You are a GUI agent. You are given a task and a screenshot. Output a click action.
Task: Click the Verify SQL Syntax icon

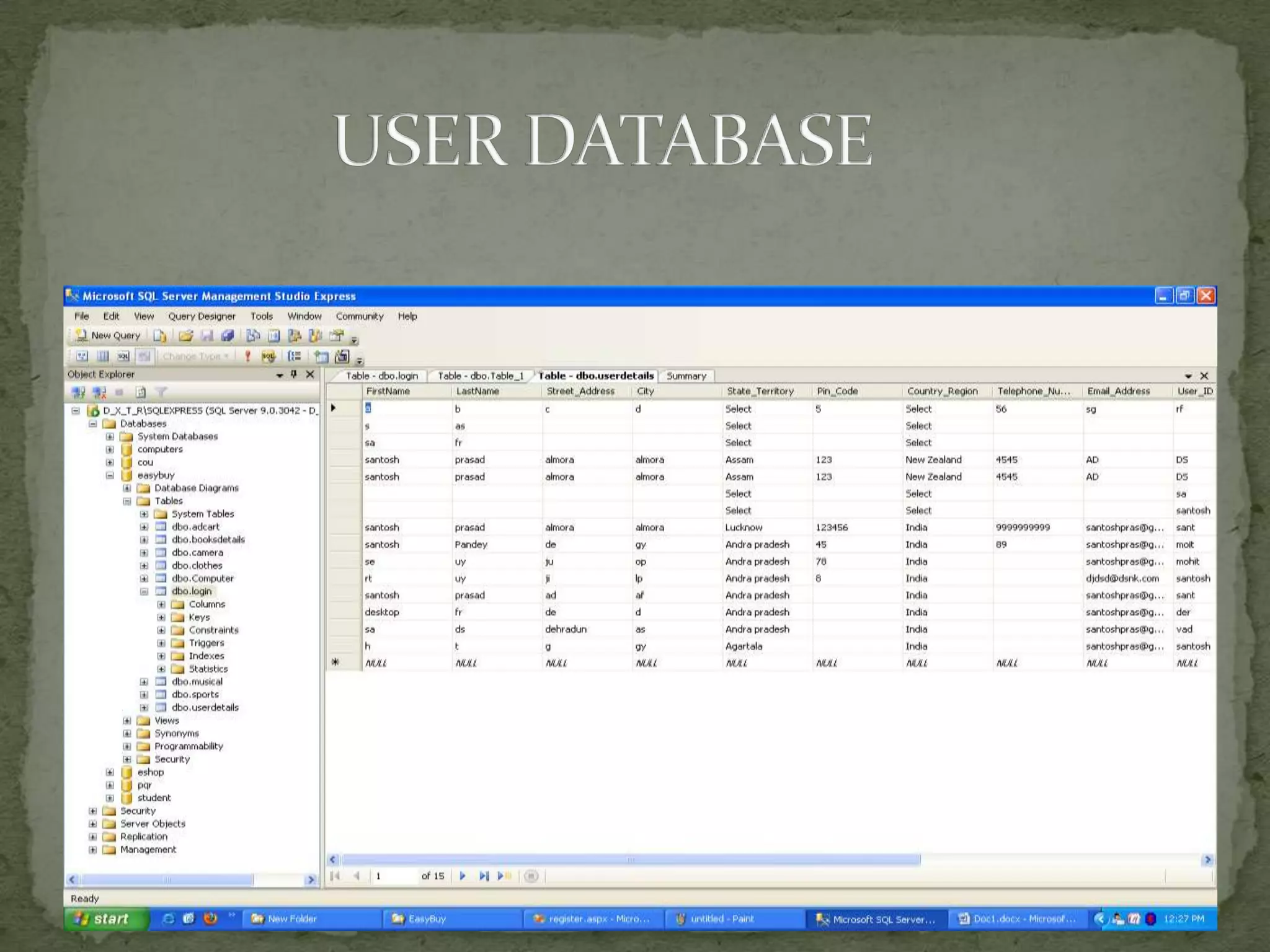pyautogui.click(x=269, y=356)
